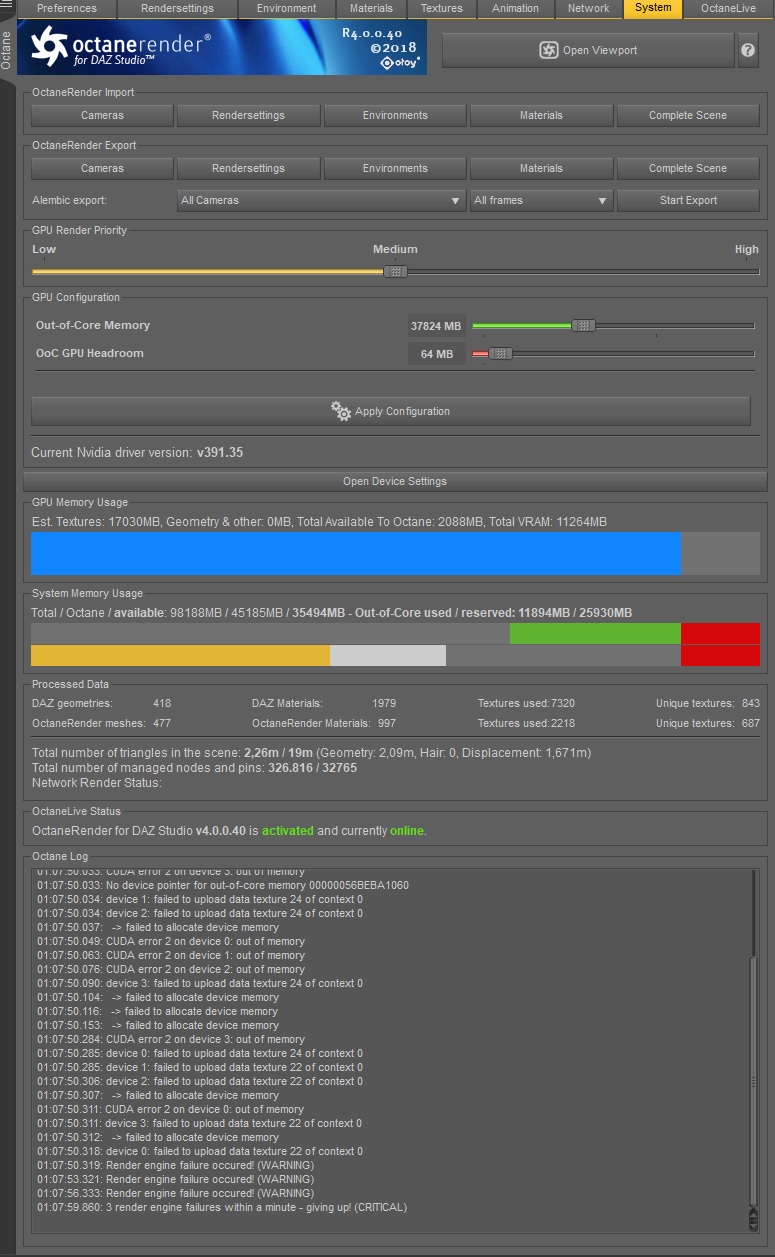Expand the All Cameras Alembic dropdown
Screen dimensions: 775x1257
[x=321, y=200]
